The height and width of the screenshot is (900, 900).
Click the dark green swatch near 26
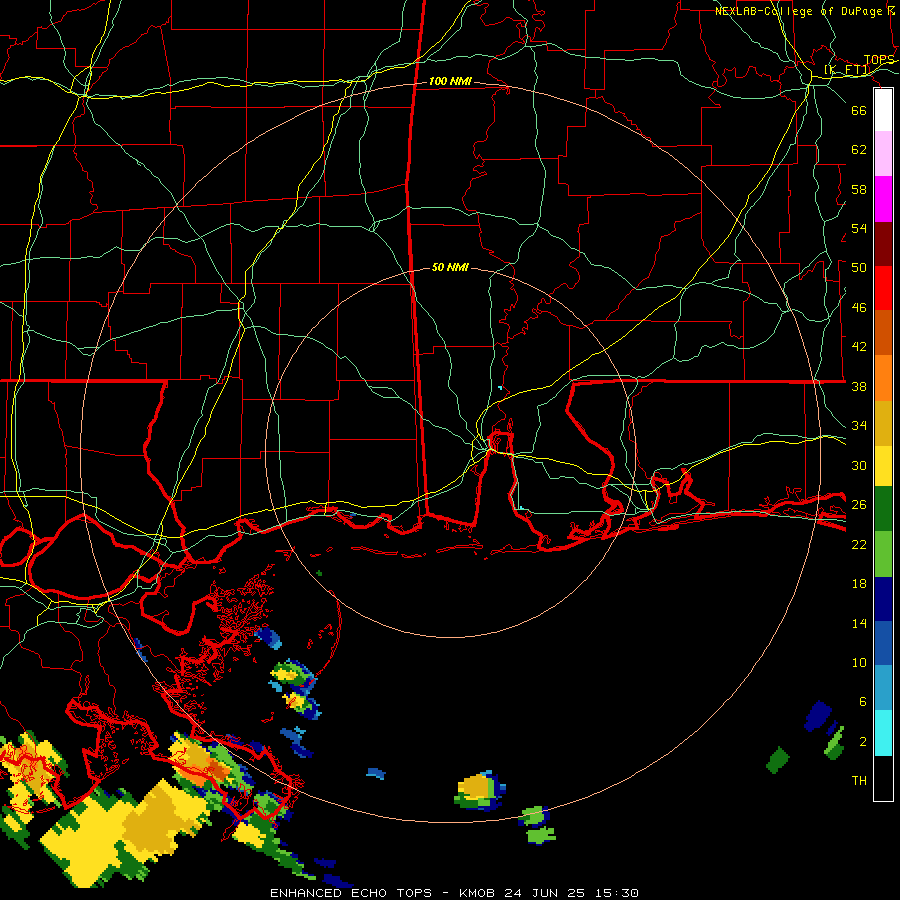(883, 509)
